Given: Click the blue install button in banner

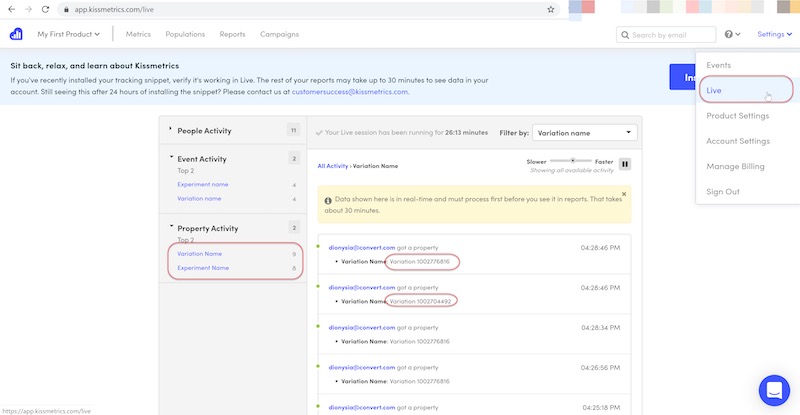Looking at the screenshot, I should point(683,77).
